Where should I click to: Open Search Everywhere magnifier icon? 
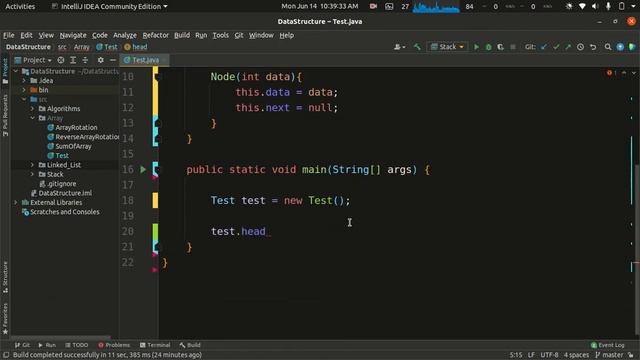pyautogui.click(x=608, y=47)
